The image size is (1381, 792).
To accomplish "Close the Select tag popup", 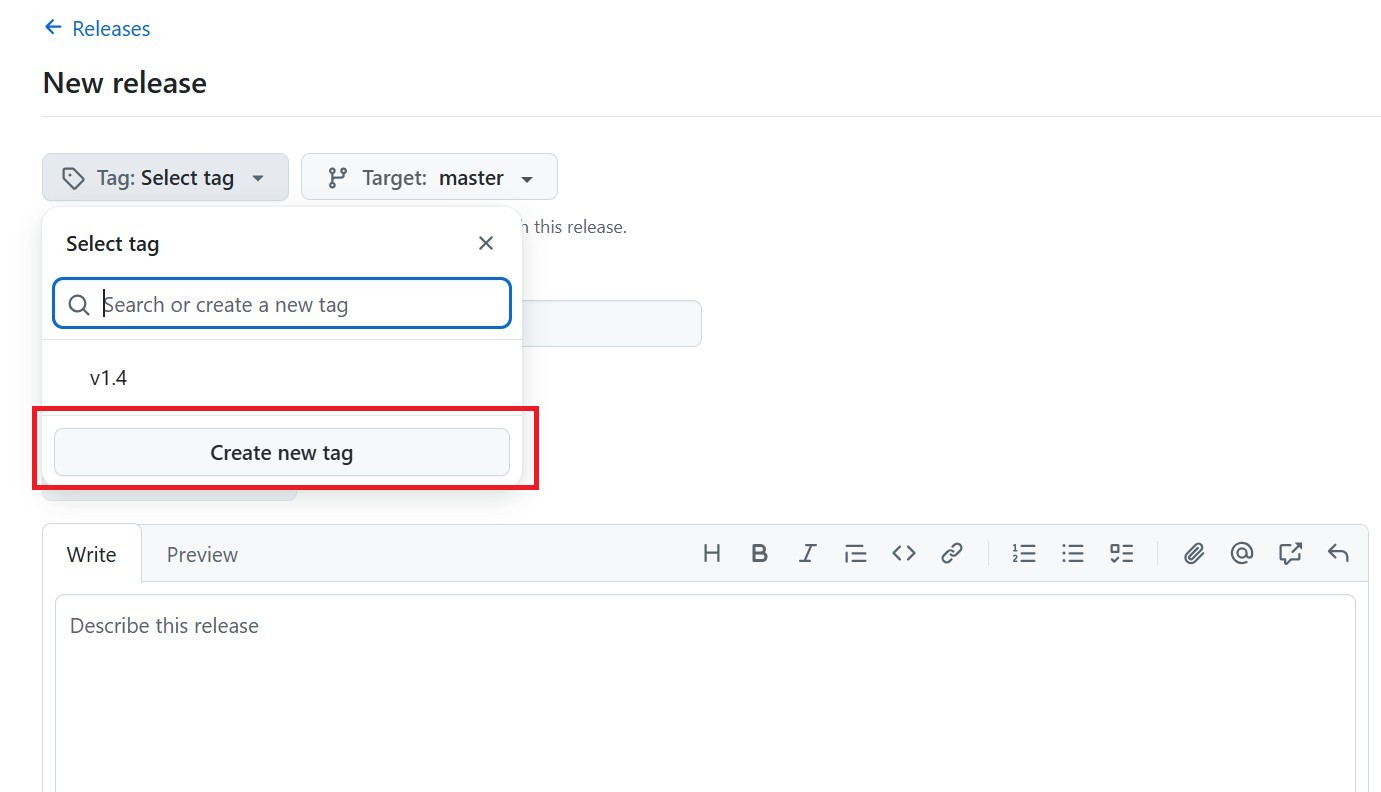I will coord(486,243).
